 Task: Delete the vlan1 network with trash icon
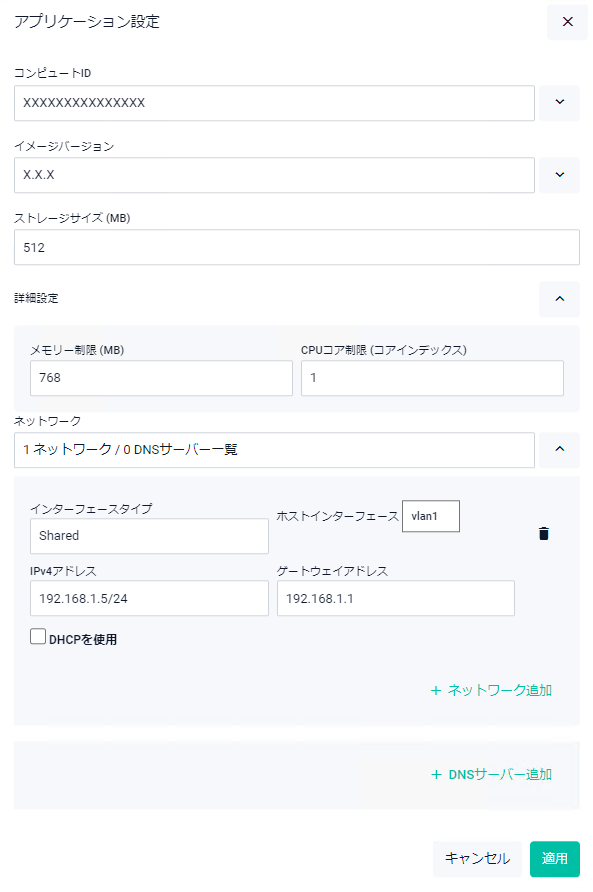pos(543,534)
